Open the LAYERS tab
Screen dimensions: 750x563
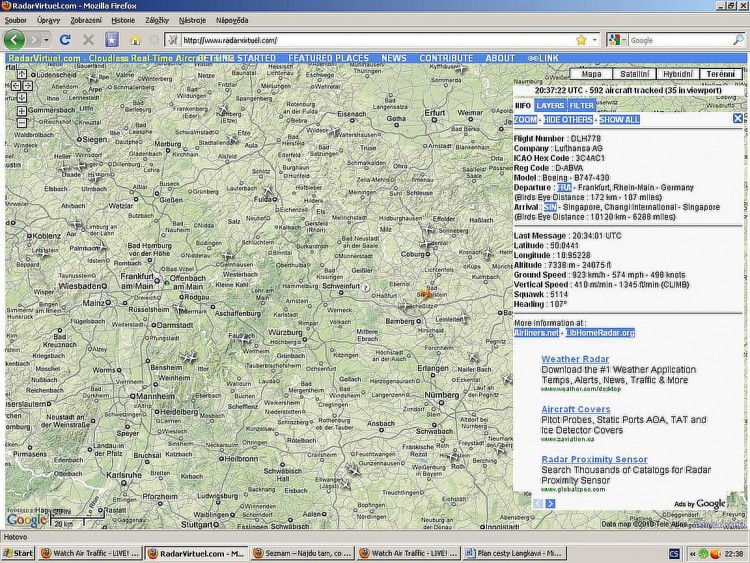click(x=550, y=105)
